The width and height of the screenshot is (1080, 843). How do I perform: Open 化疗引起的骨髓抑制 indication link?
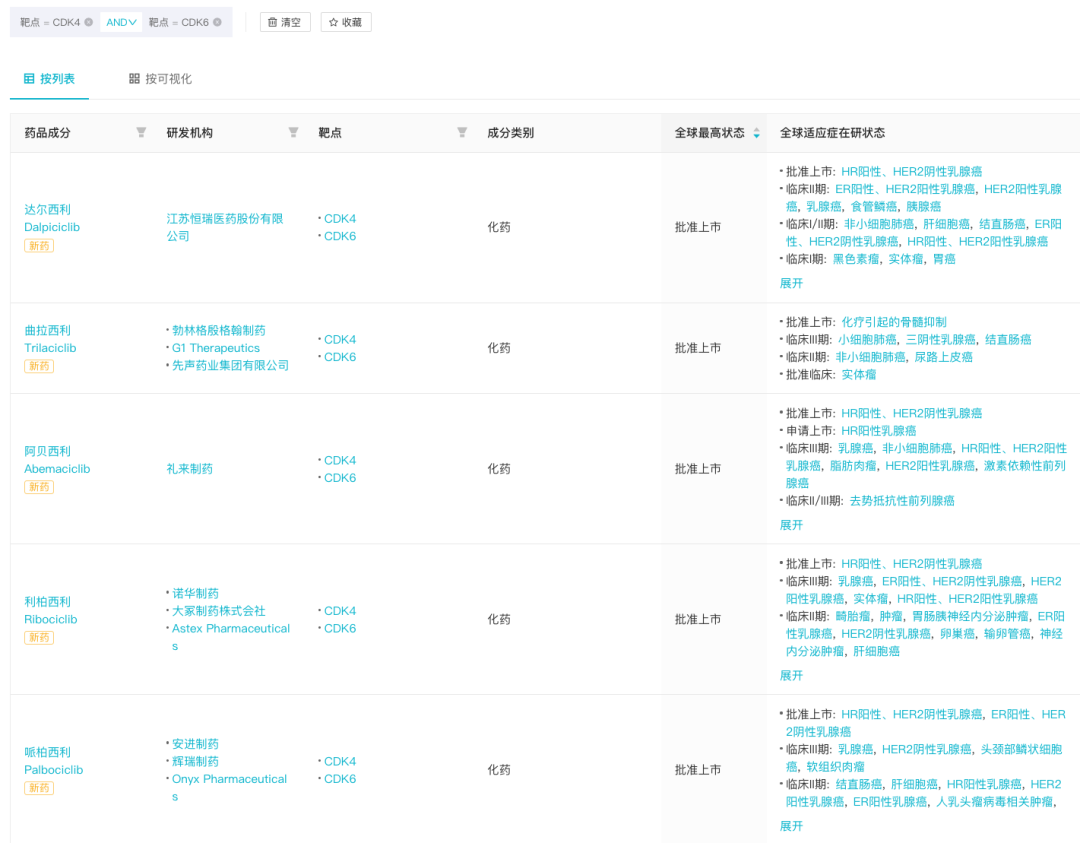tap(893, 322)
